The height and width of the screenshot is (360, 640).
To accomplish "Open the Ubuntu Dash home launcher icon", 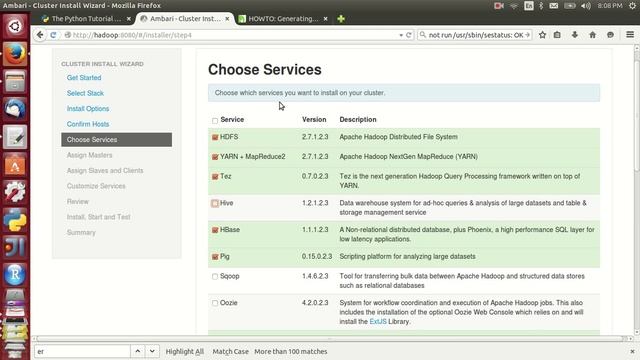I will [x=15, y=26].
